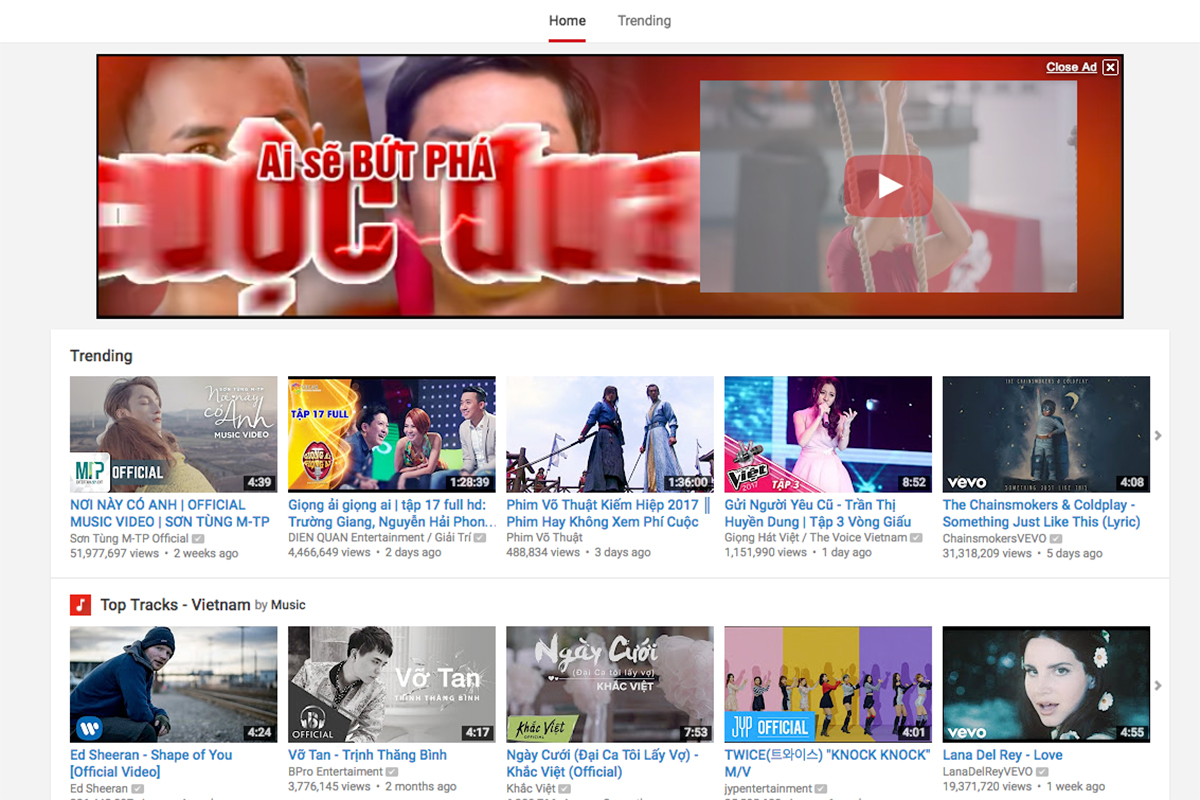Click the 4:39 duration badge

click(x=259, y=482)
